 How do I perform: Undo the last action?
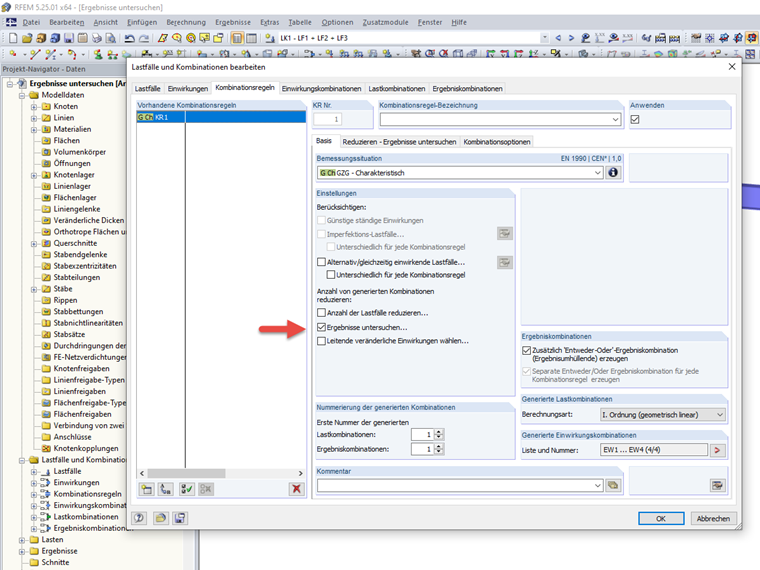[x=129, y=38]
